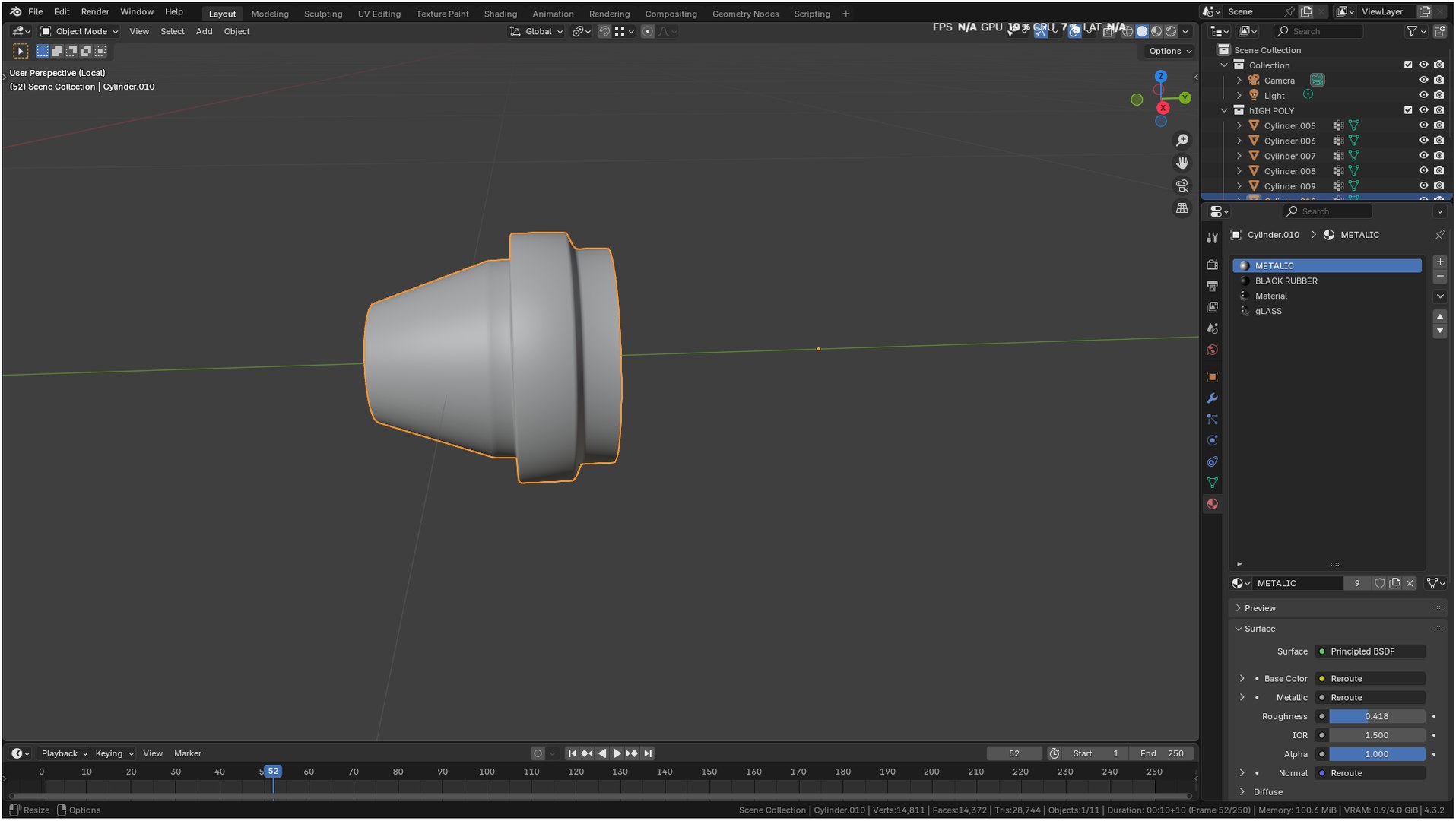The width and height of the screenshot is (1456, 821).
Task: Toggle rendered viewport shading
Action: pyautogui.click(x=1171, y=31)
